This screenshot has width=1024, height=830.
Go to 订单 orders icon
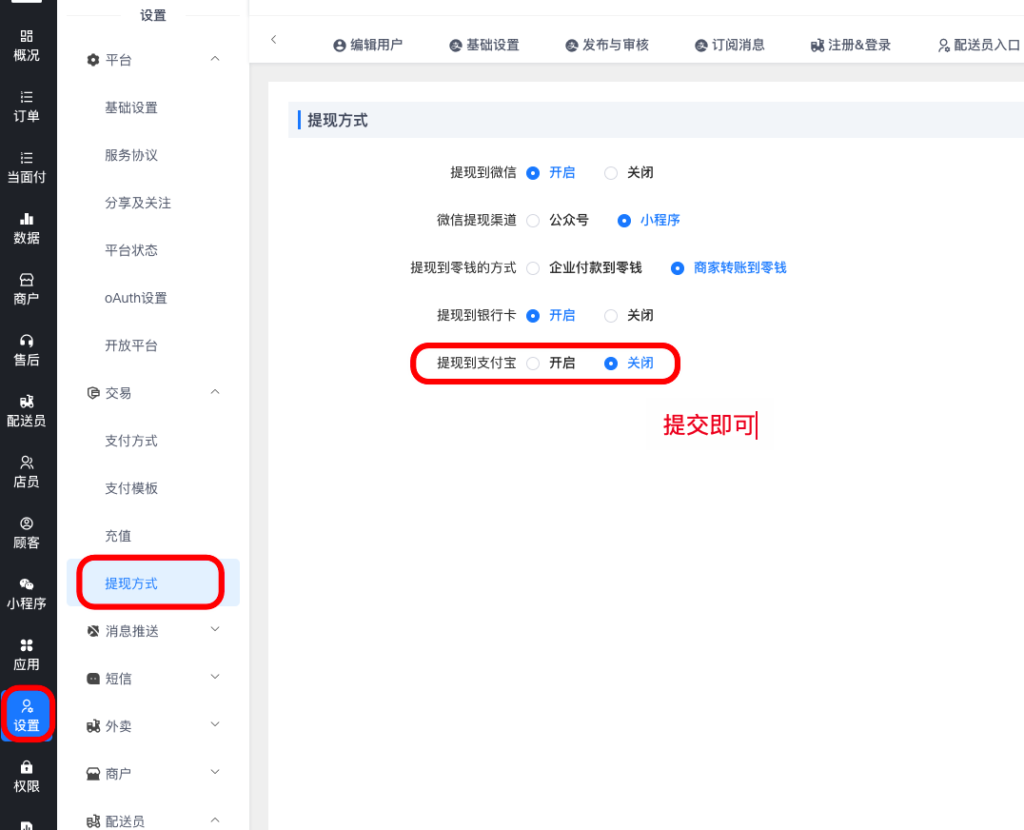27,97
